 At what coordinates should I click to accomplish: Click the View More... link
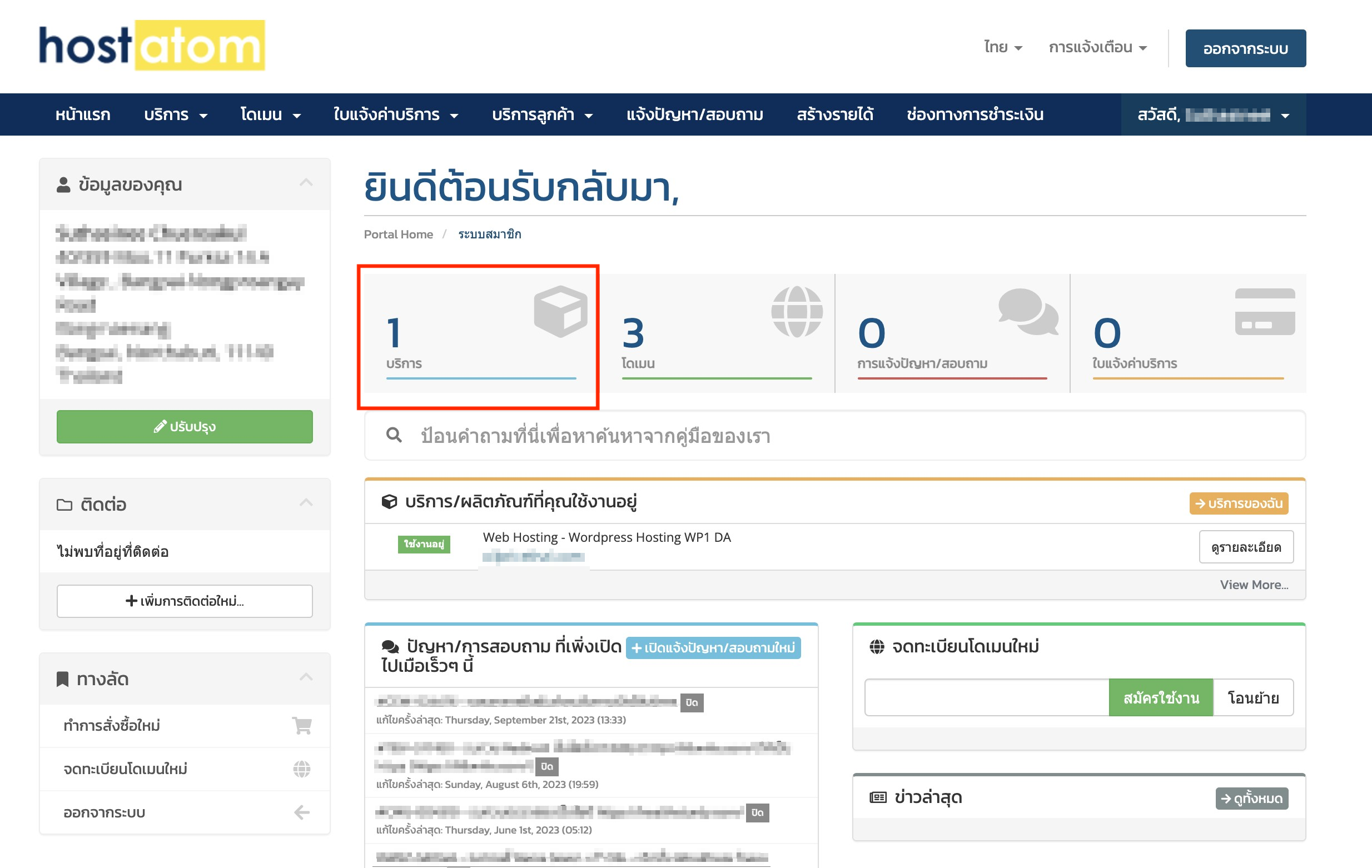1254,585
